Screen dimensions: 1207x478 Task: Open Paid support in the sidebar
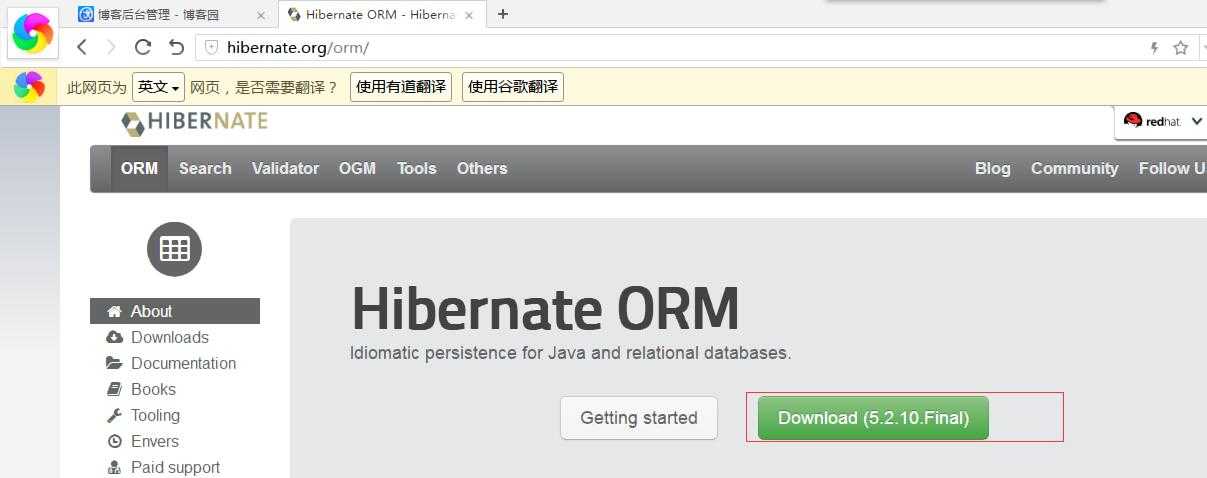coord(175,467)
